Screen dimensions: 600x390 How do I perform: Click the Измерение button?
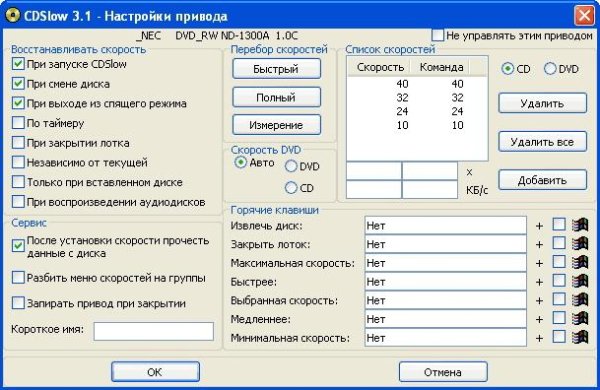276,125
